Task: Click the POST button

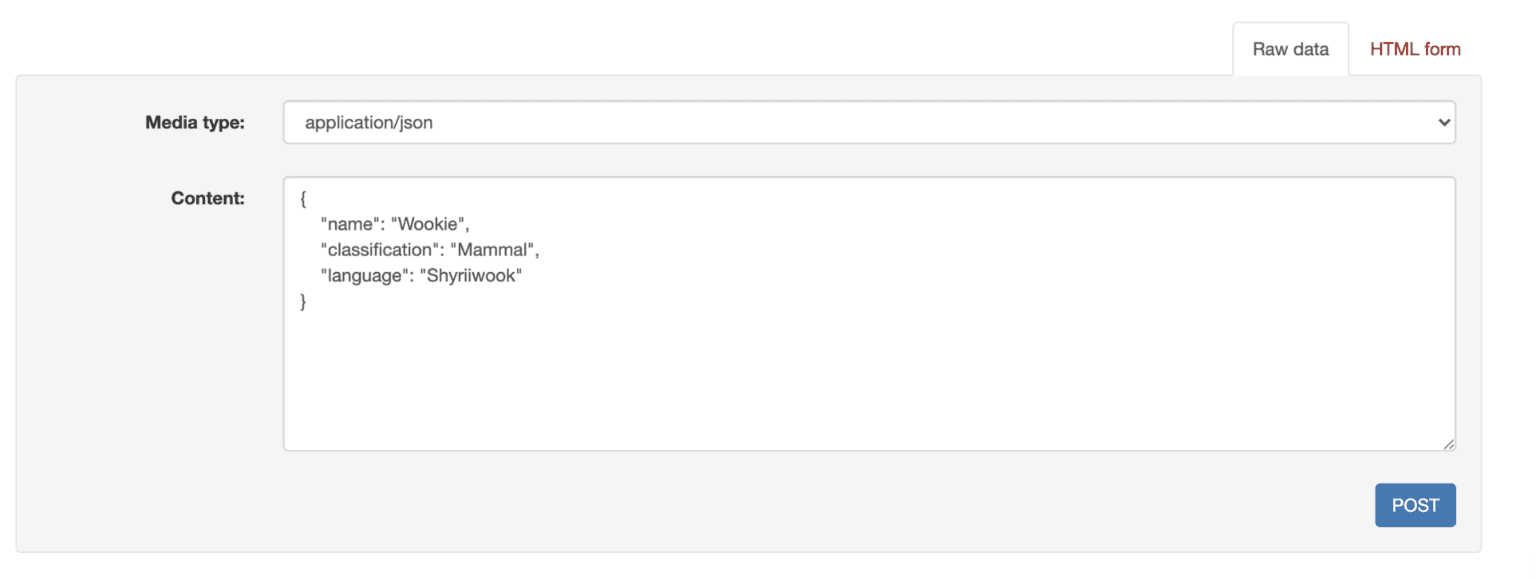Action: [x=1414, y=505]
